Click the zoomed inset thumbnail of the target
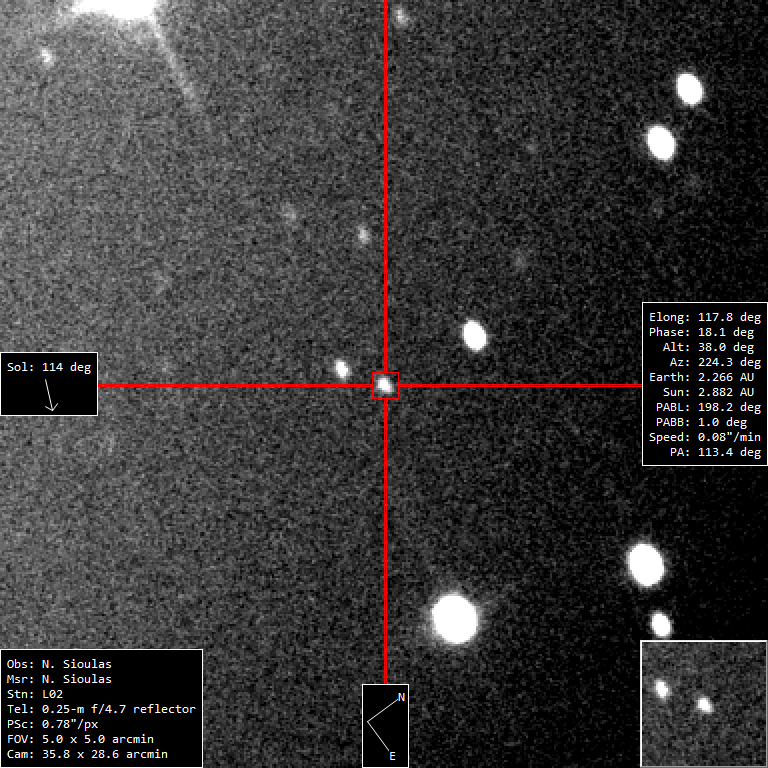 point(704,704)
